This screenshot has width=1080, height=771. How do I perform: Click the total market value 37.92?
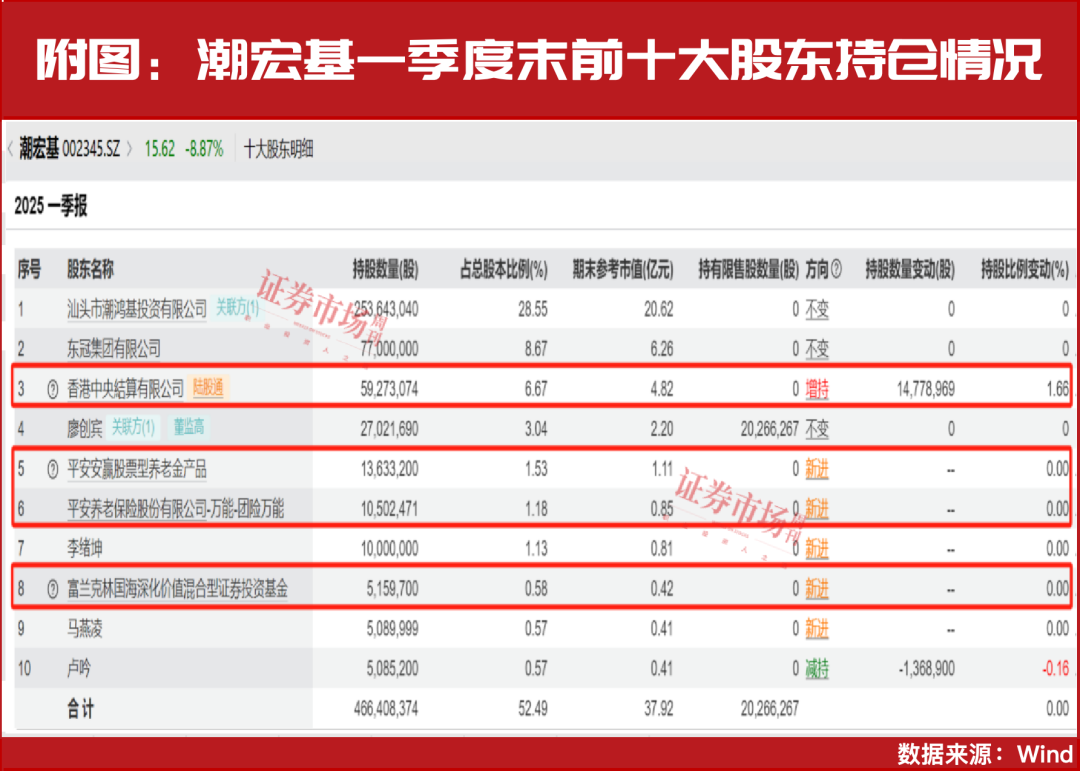coord(659,709)
